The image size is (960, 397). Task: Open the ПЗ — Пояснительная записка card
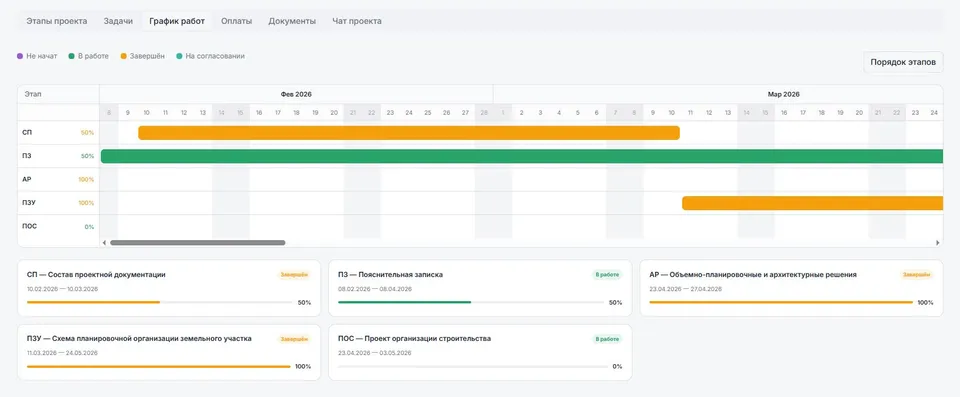click(480, 288)
